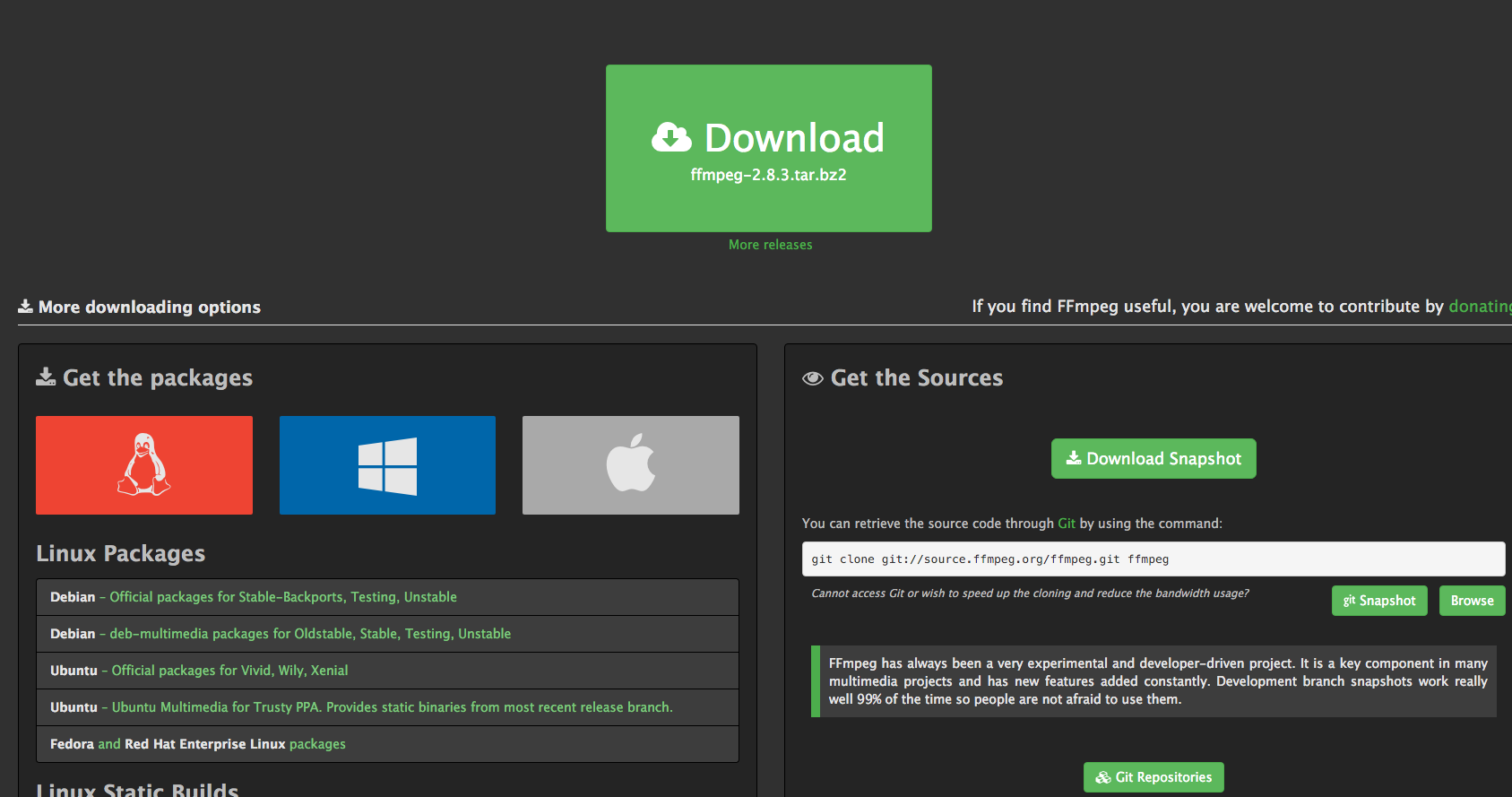Viewport: 1512px width, 797px height.
Task: Click the Linux Packages heading
Action: tap(121, 553)
